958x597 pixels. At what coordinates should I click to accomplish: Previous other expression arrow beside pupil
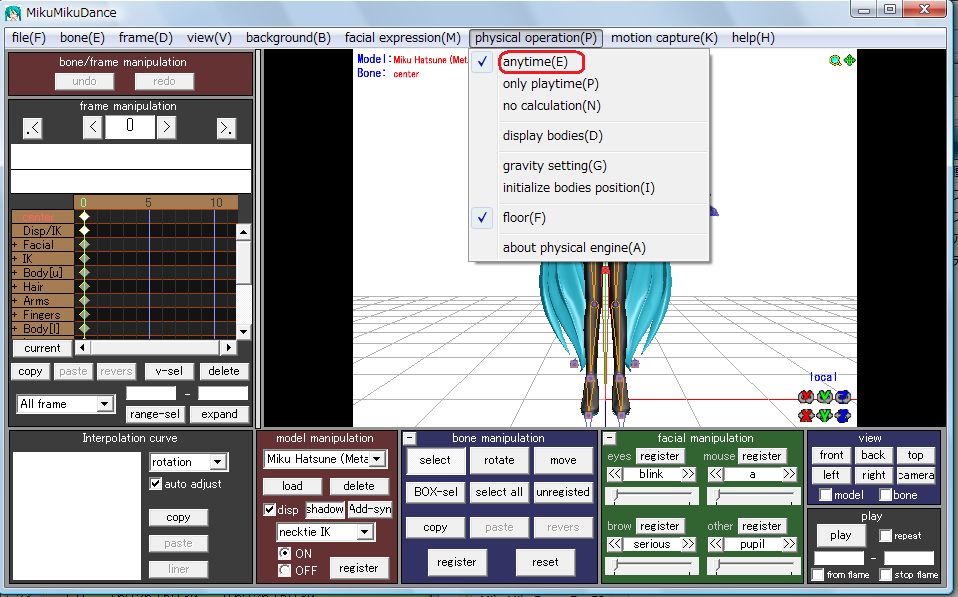pos(716,544)
